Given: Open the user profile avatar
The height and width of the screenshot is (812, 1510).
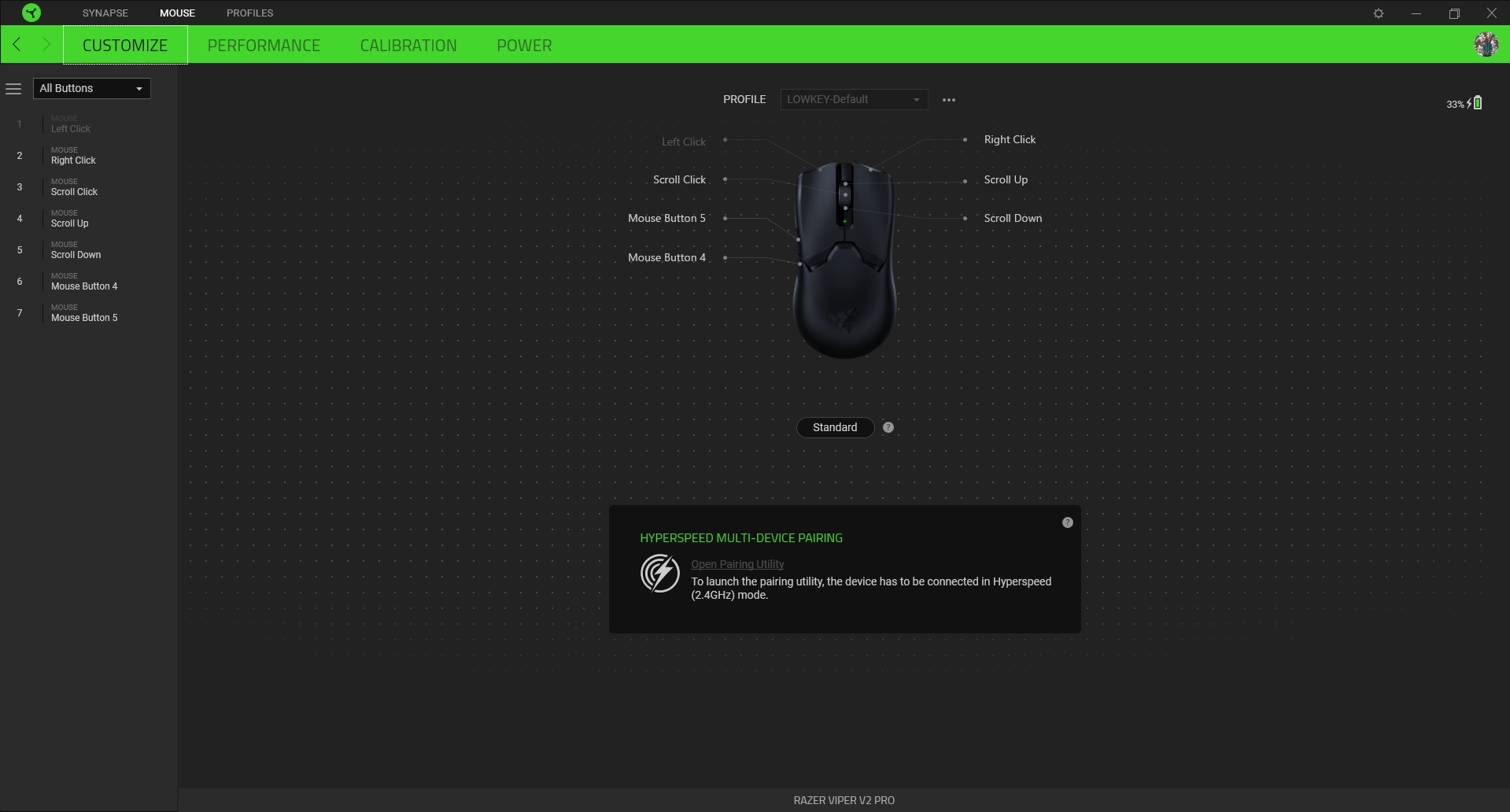Looking at the screenshot, I should [x=1486, y=44].
